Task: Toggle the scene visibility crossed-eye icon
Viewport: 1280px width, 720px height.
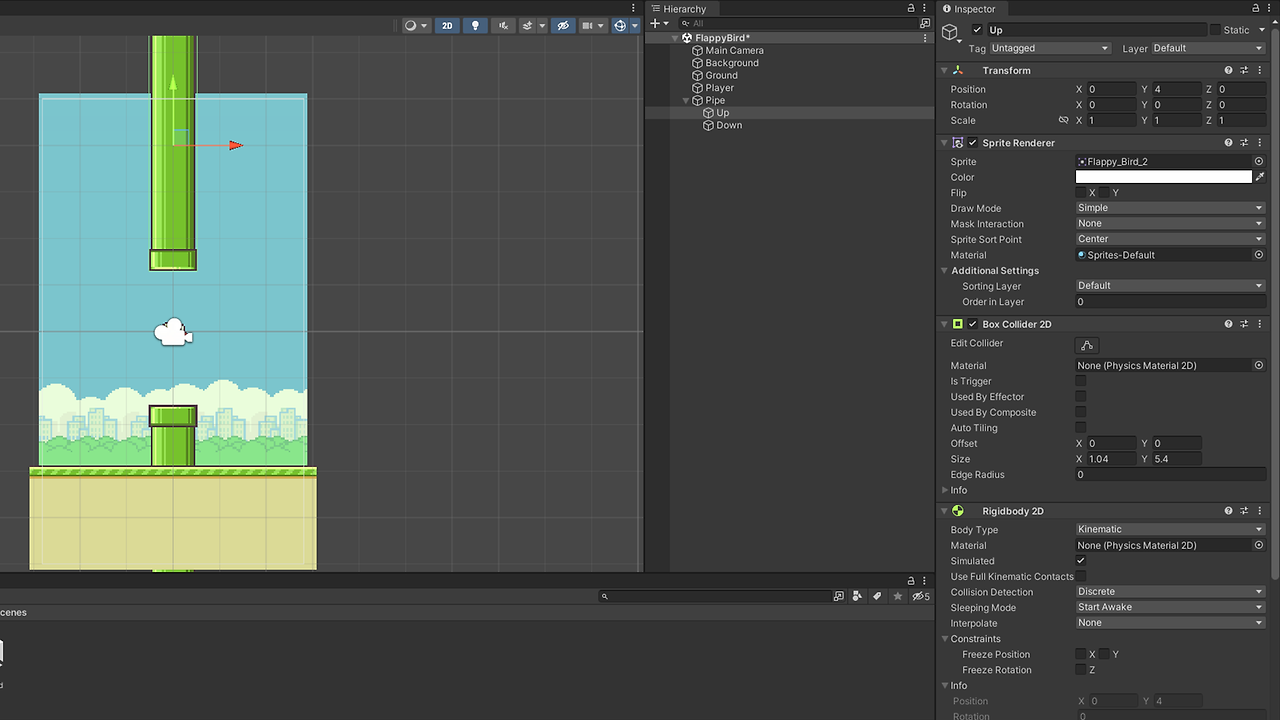Action: point(563,26)
